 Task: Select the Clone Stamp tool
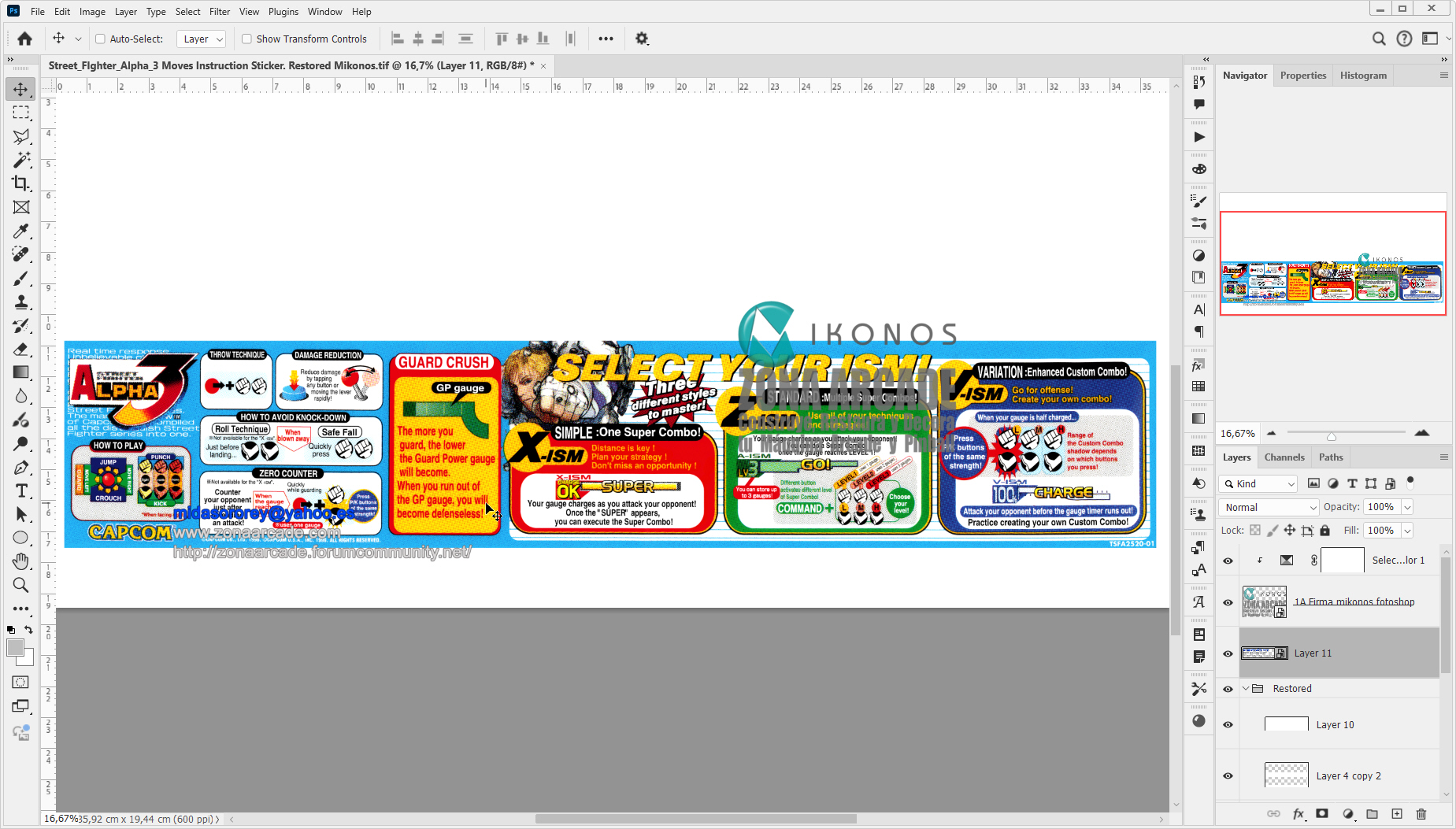(21, 302)
